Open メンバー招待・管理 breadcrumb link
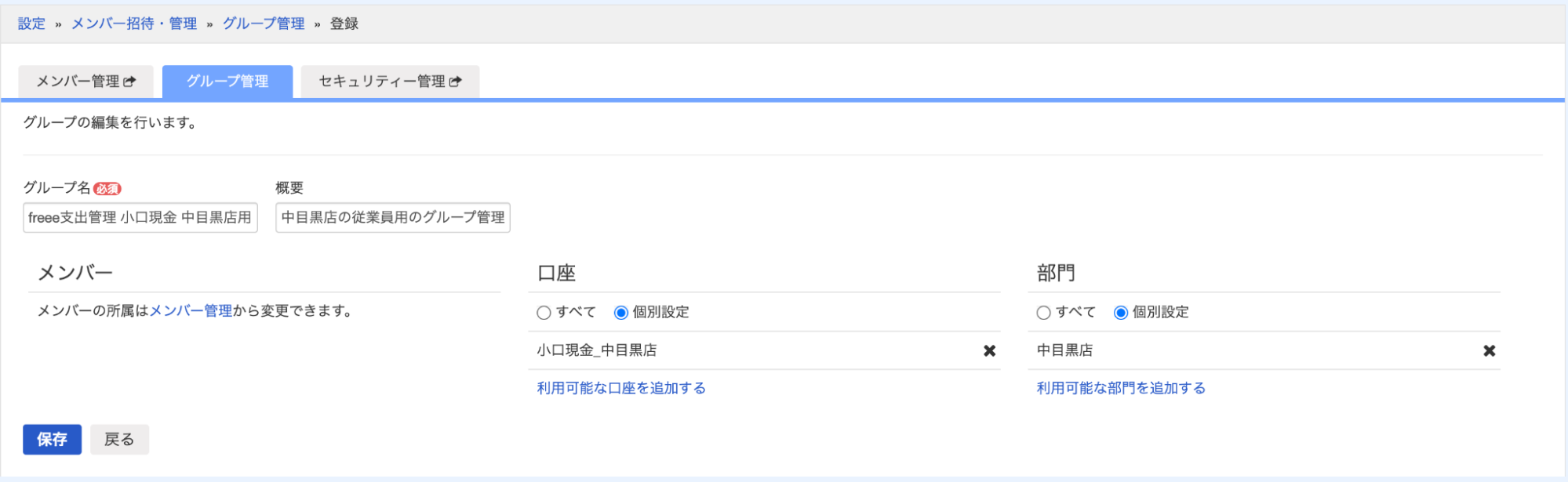The width and height of the screenshot is (1568, 482). pos(134,24)
